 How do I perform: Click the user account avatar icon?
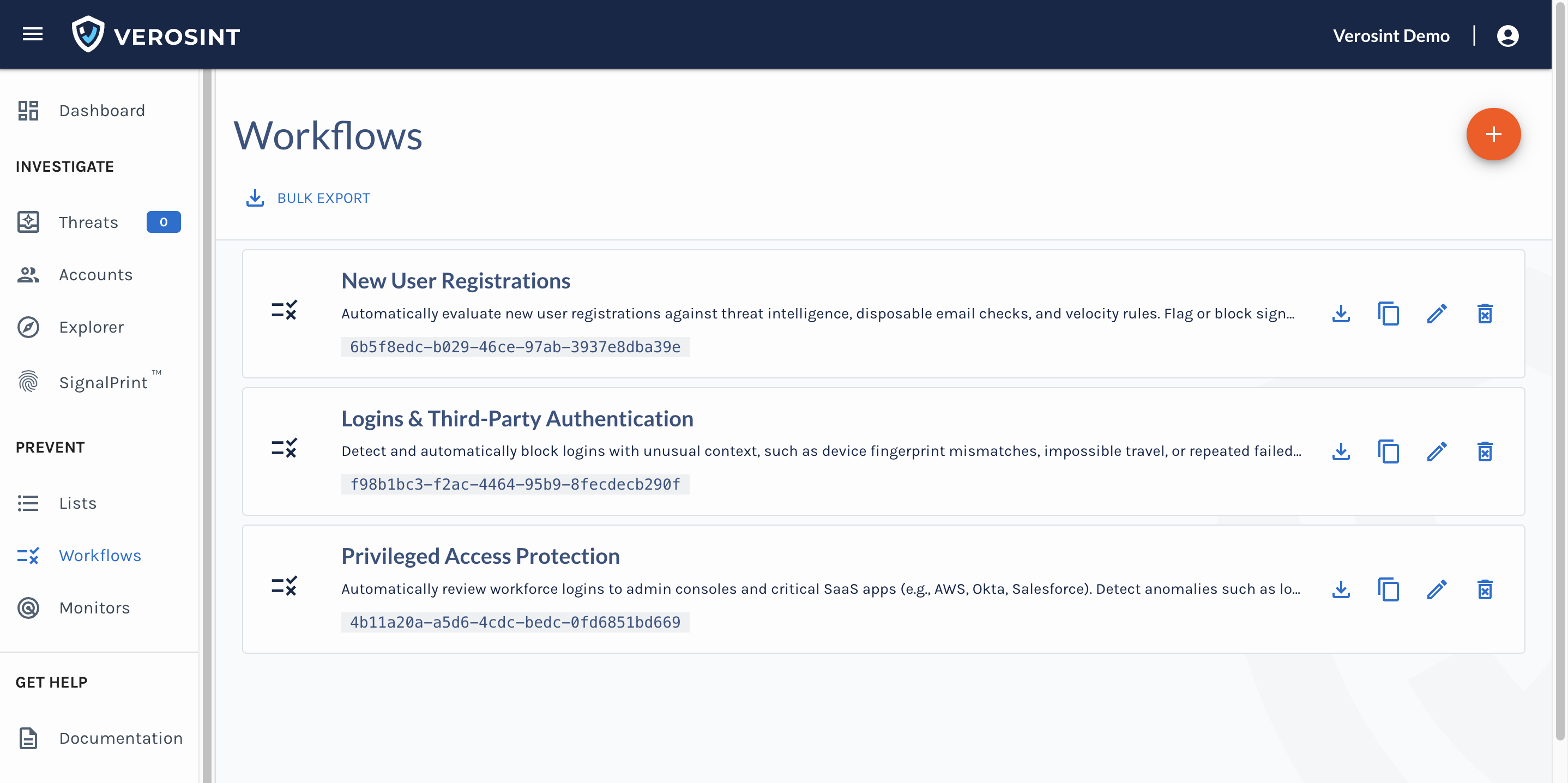coord(1507,36)
